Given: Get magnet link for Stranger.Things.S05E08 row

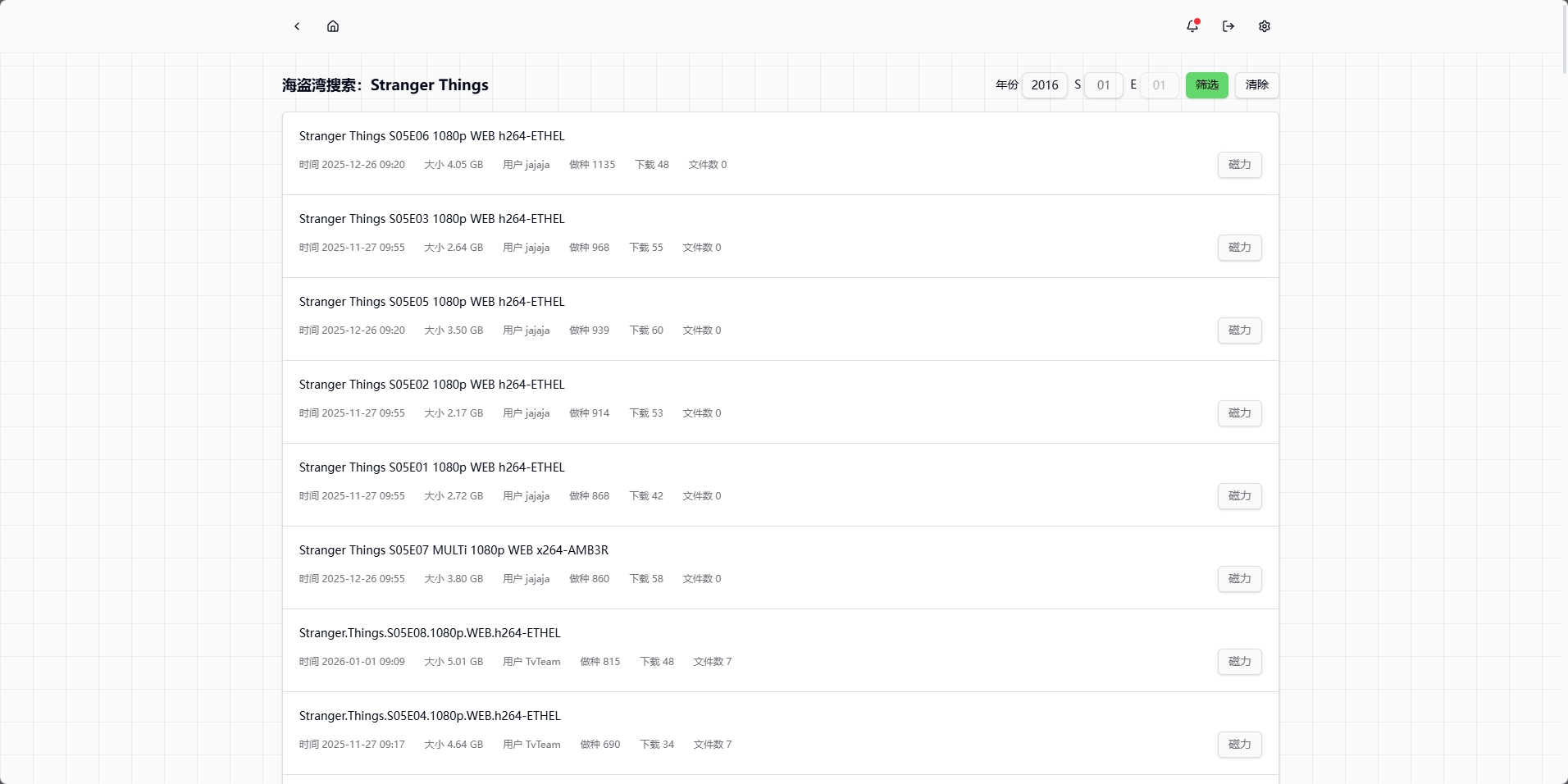Looking at the screenshot, I should click(x=1240, y=662).
